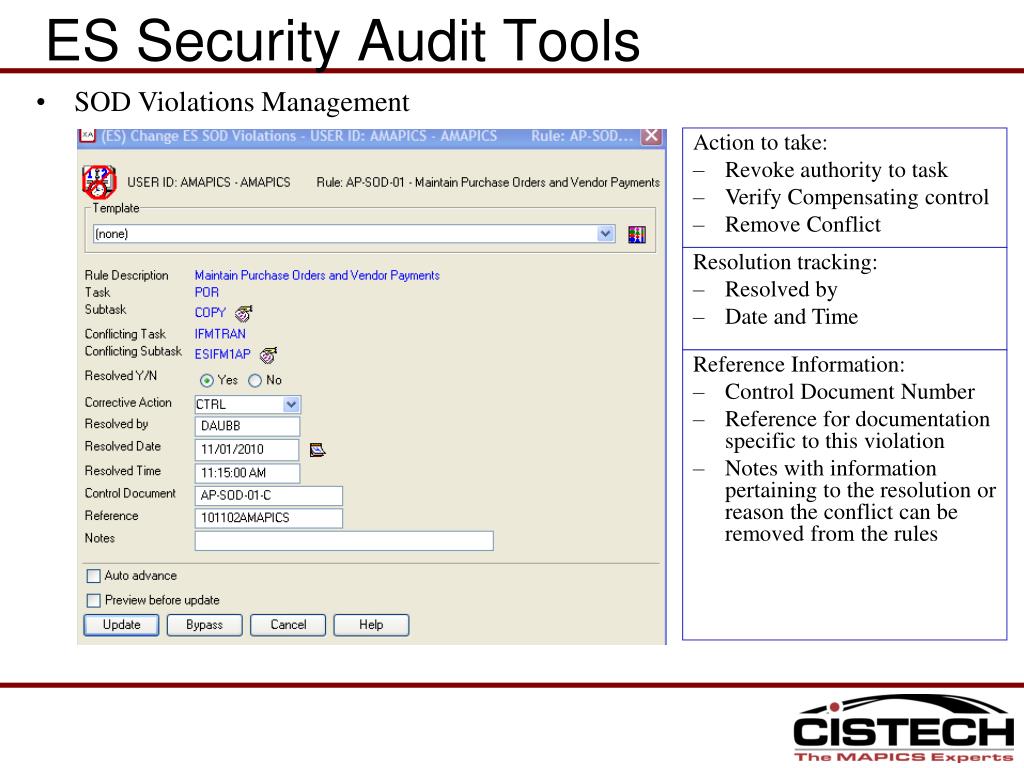Click the Conflicting Task value IFMTRAN
This screenshot has width=1024, height=768.
pos(220,334)
